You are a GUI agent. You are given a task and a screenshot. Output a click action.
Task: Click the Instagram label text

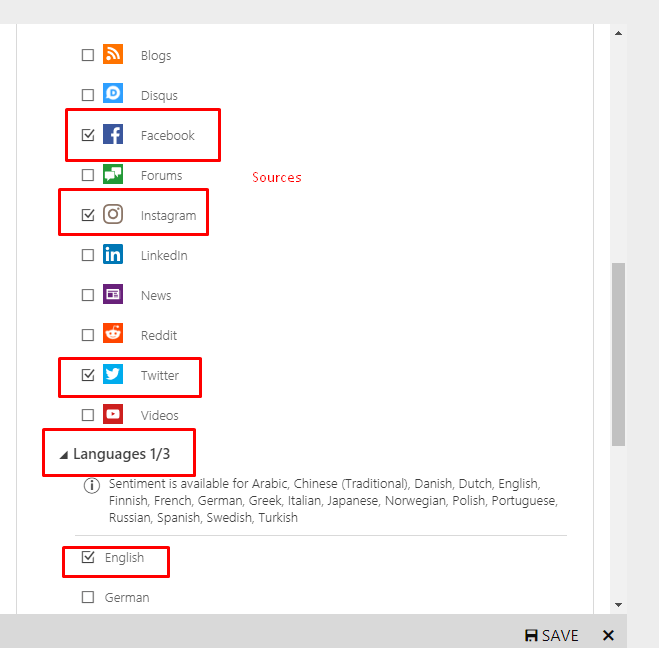[x=169, y=216]
